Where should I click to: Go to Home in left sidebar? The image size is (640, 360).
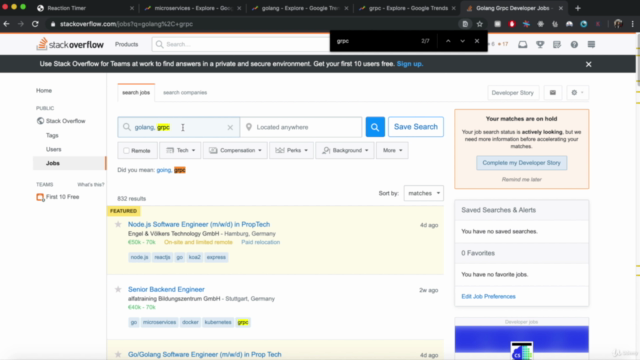(44, 91)
